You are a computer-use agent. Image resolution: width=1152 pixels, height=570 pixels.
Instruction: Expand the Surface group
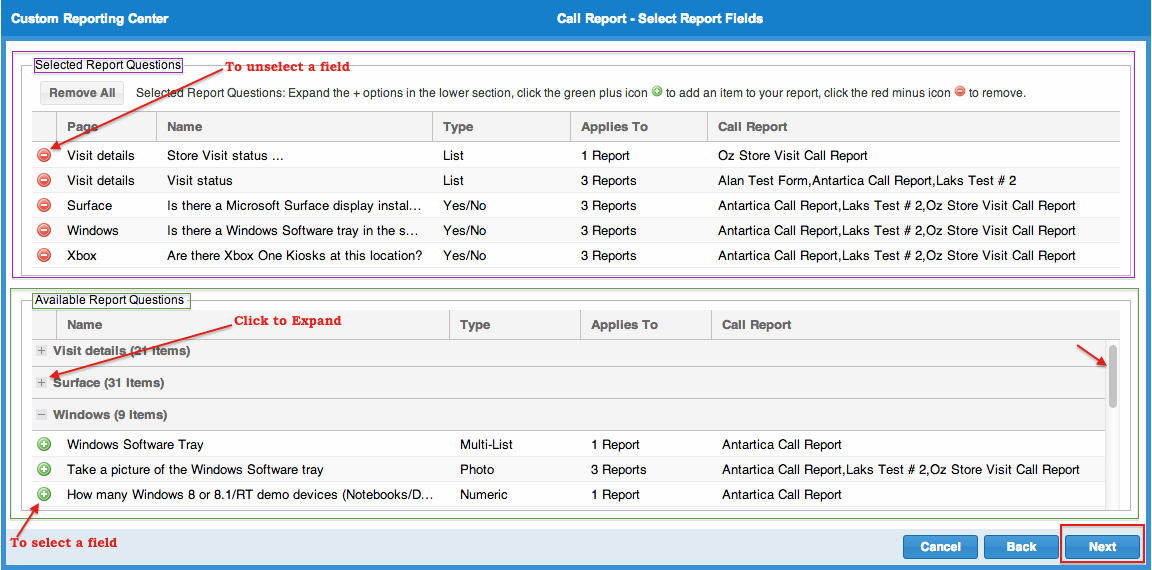(x=41, y=383)
